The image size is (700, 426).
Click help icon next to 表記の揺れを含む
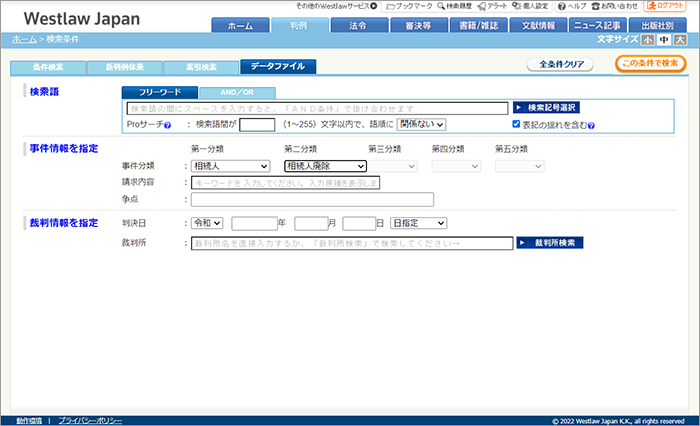[591, 126]
